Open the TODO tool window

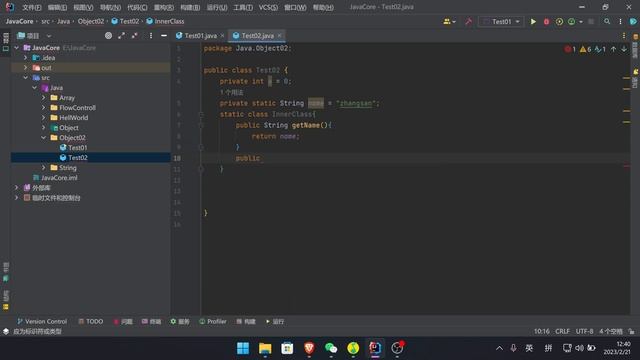click(x=91, y=322)
